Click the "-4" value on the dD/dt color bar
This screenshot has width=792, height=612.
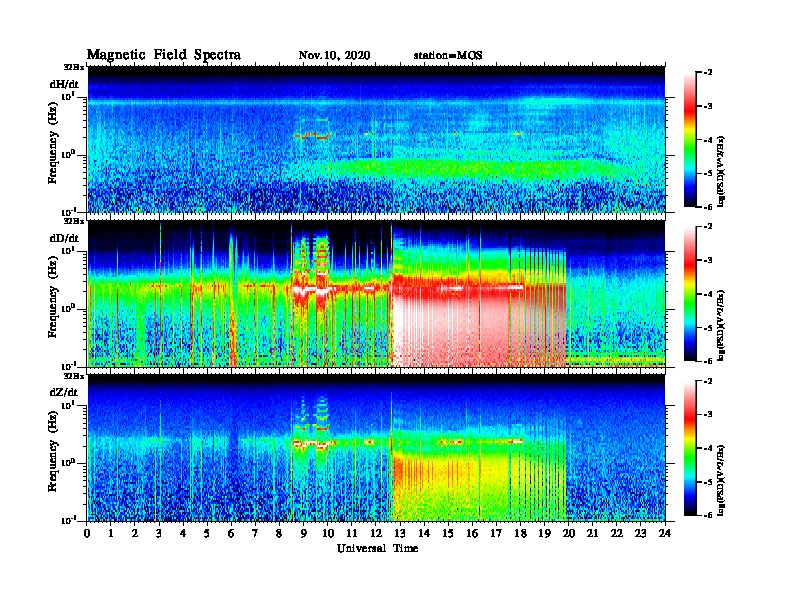point(708,294)
